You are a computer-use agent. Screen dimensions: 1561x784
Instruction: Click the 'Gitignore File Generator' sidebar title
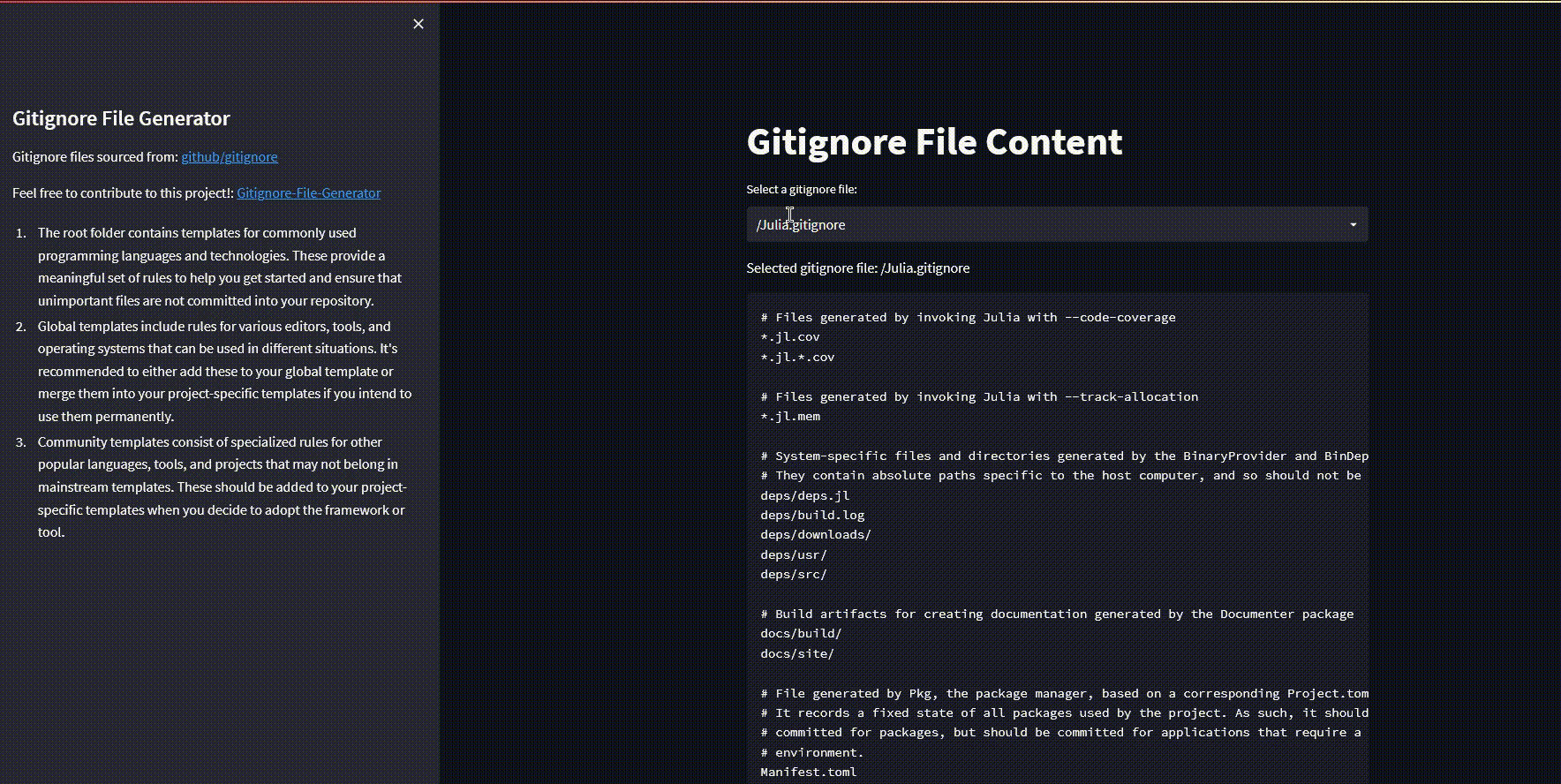click(121, 119)
